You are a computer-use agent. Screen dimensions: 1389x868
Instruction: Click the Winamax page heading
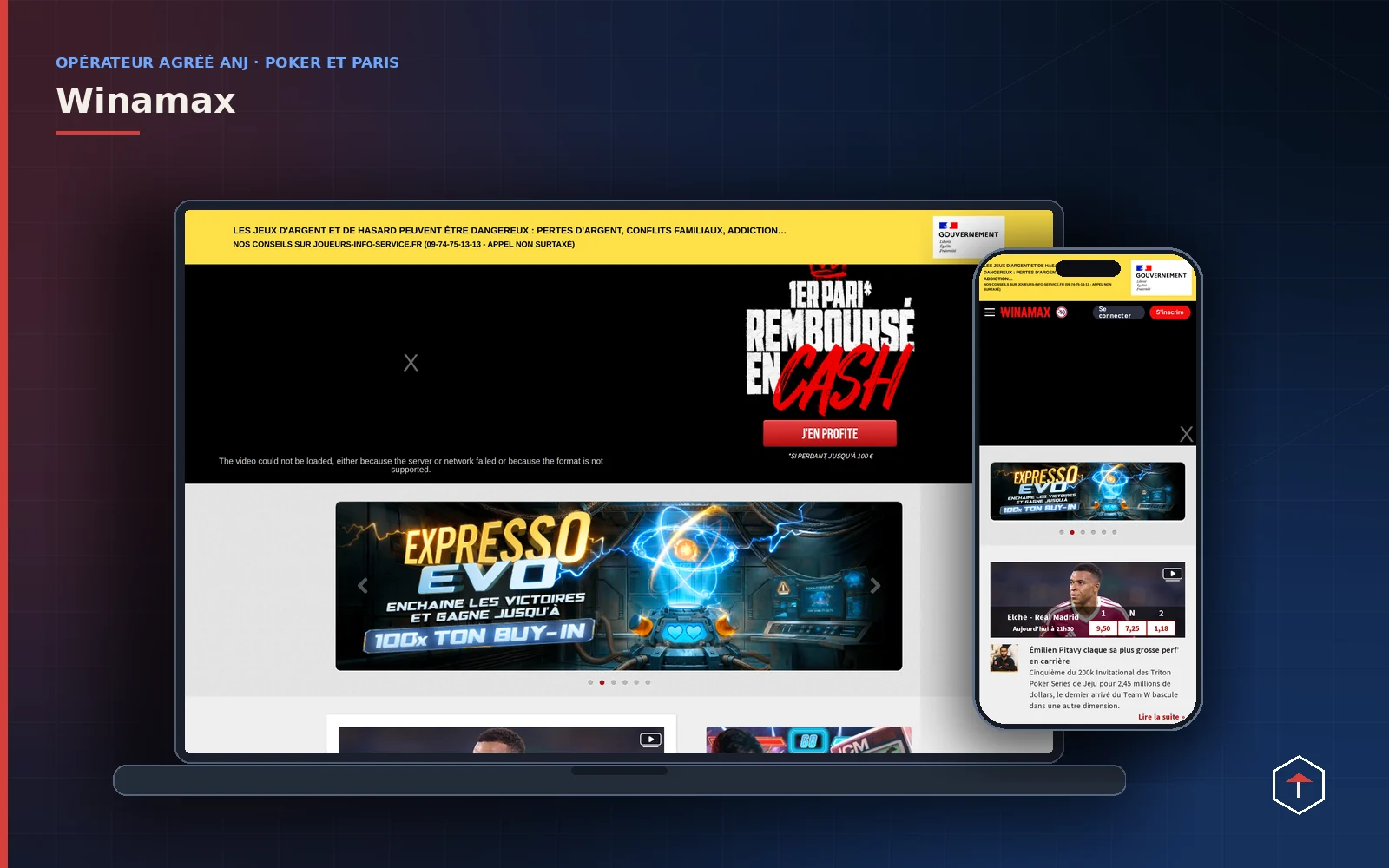[146, 101]
